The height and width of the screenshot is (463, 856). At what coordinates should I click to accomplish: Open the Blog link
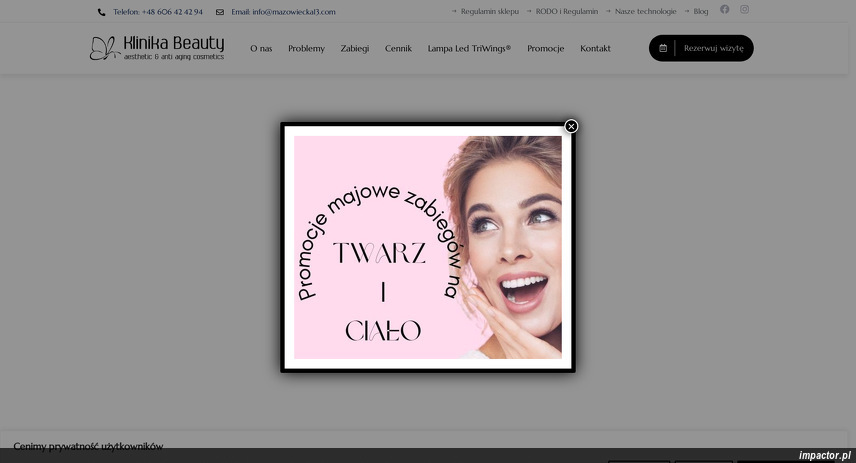pos(700,11)
